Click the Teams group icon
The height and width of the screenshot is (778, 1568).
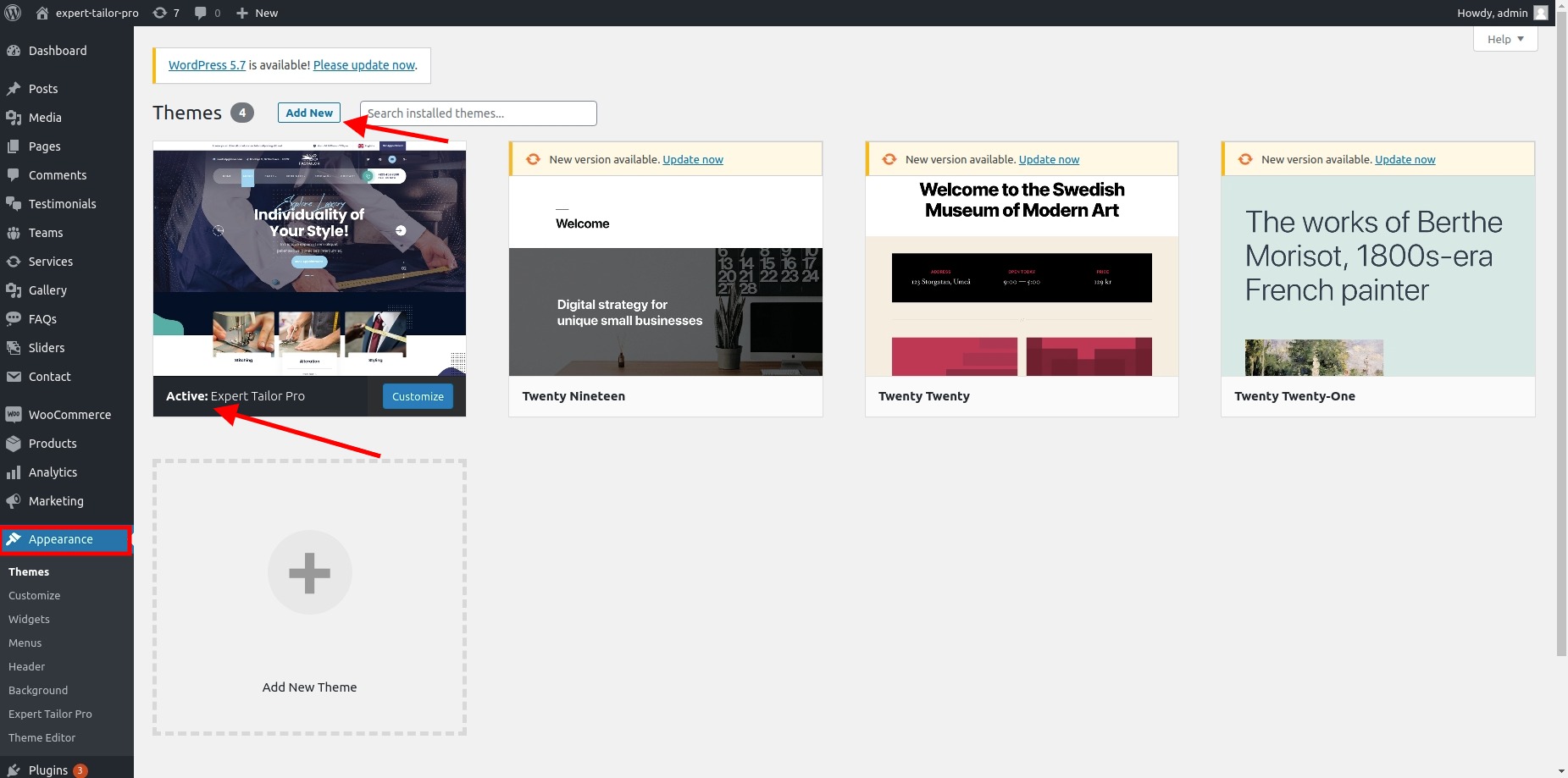(14, 233)
